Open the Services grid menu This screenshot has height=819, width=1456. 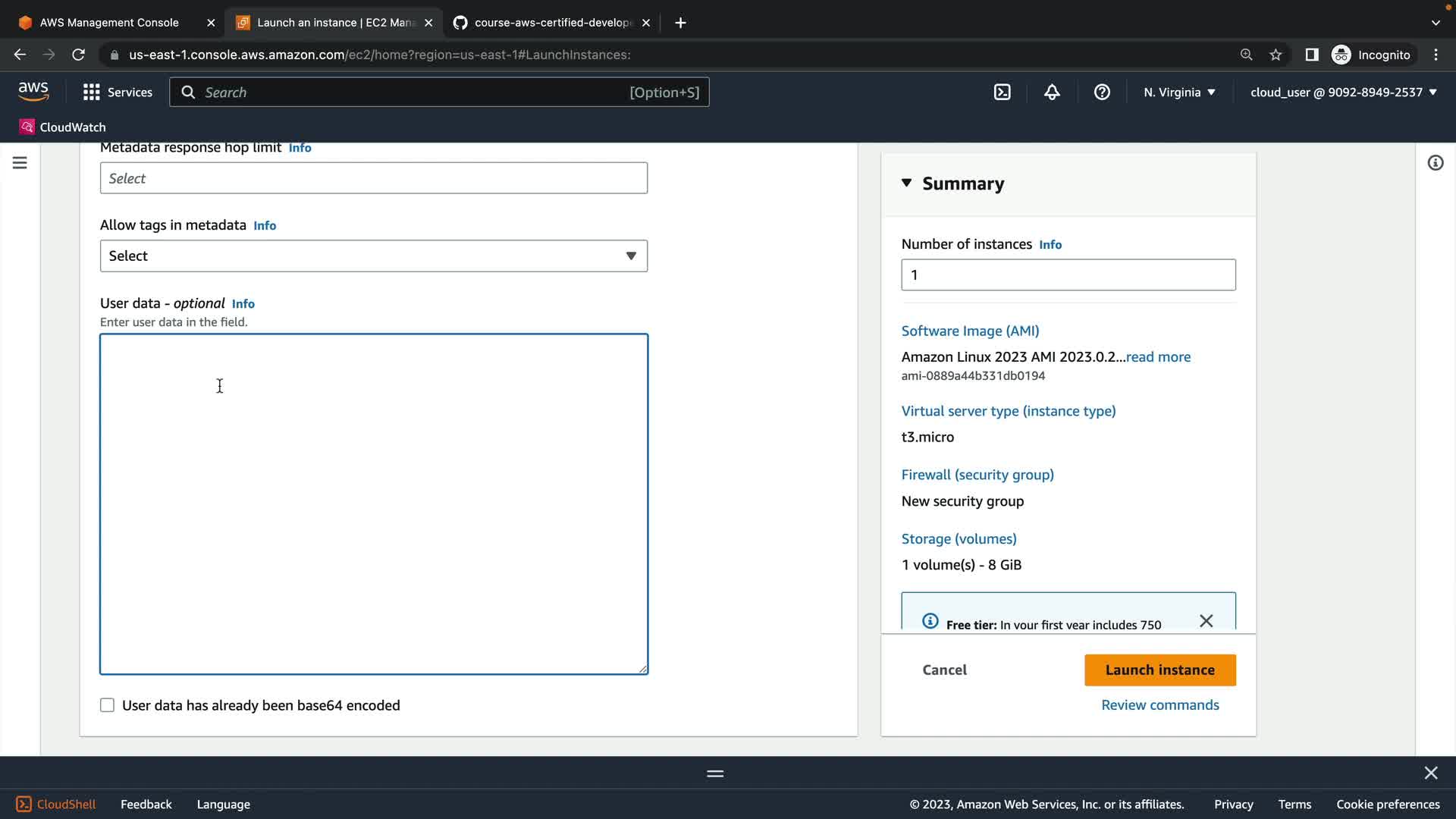(x=118, y=92)
